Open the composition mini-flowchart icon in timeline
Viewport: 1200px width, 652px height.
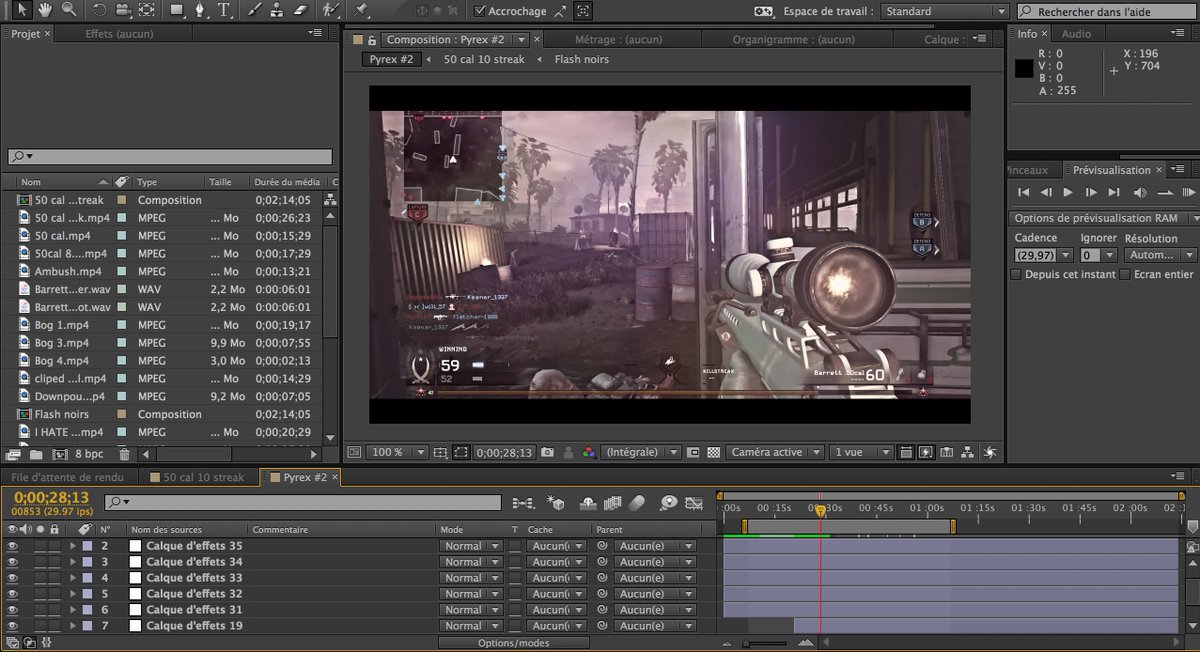click(x=522, y=502)
